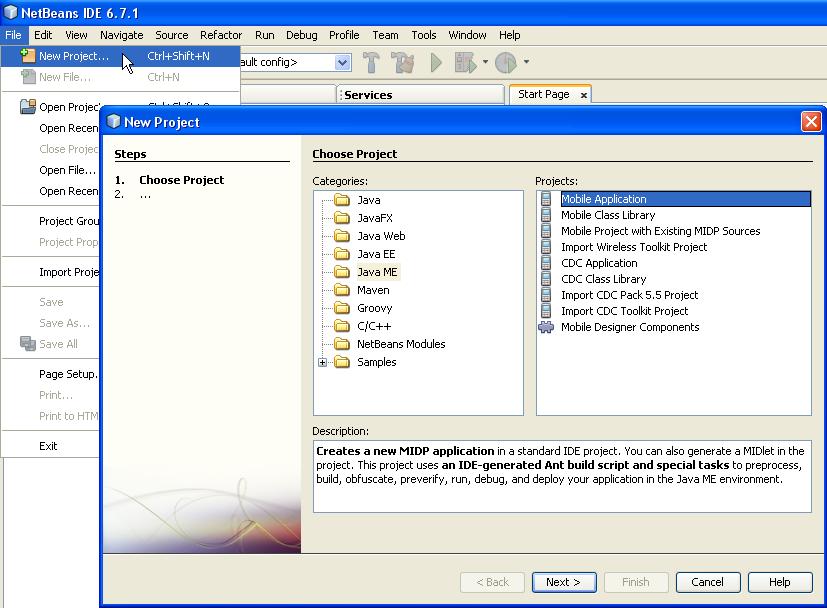Open the Edit menu
827x608 pixels.
coord(43,35)
